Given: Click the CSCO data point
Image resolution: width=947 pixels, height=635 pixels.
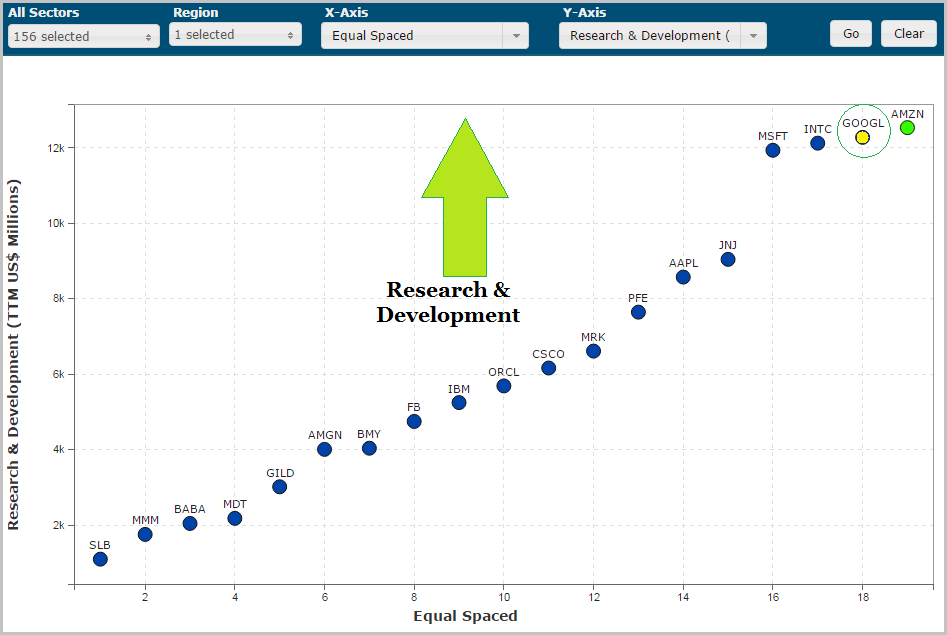Looking at the screenshot, I should coord(548,368).
